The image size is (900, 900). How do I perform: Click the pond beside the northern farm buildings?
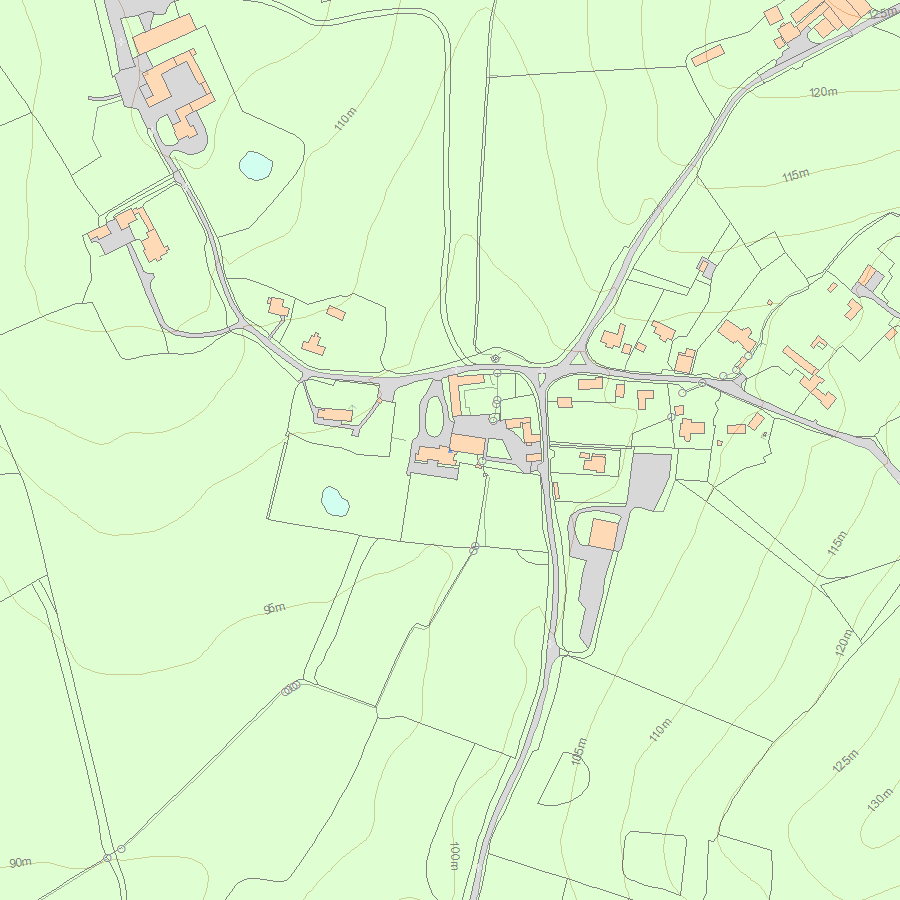[x=256, y=165]
